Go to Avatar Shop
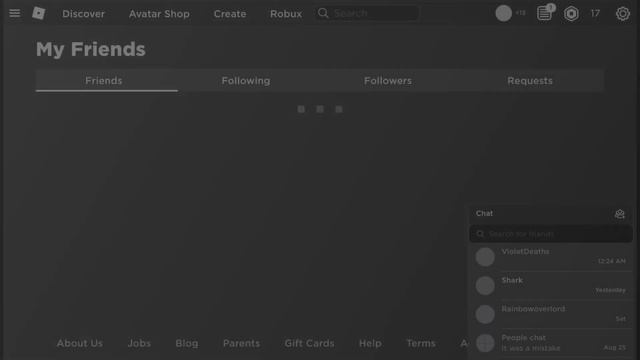This screenshot has height=360, width=640. click(x=159, y=14)
